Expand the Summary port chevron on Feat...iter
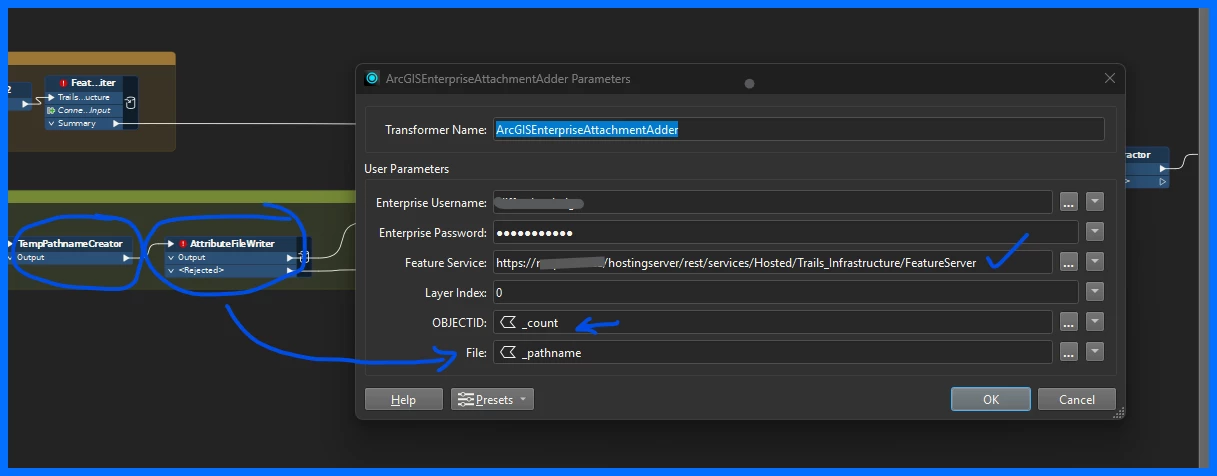This screenshot has width=1217, height=476. click(51, 123)
